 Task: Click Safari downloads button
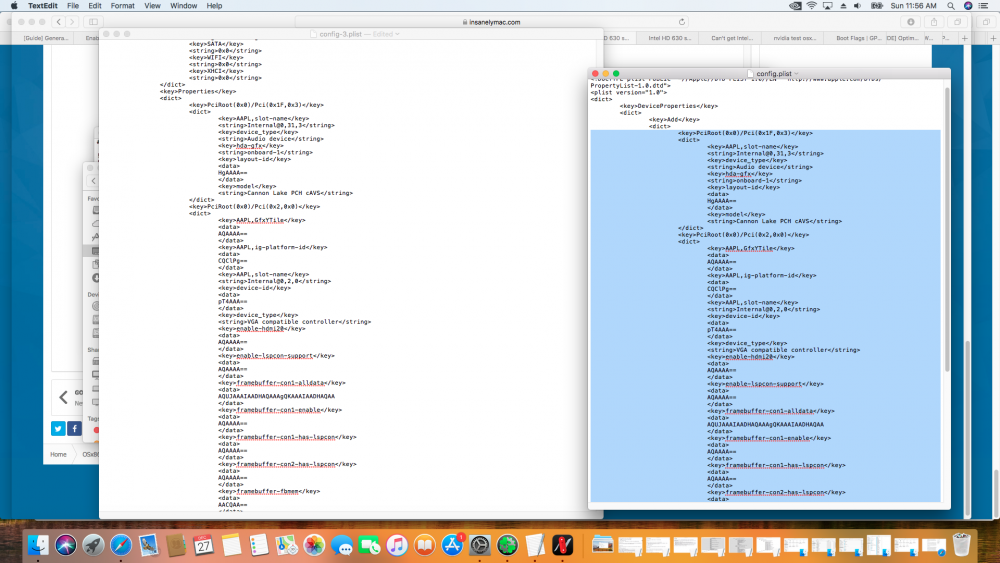(x=910, y=22)
